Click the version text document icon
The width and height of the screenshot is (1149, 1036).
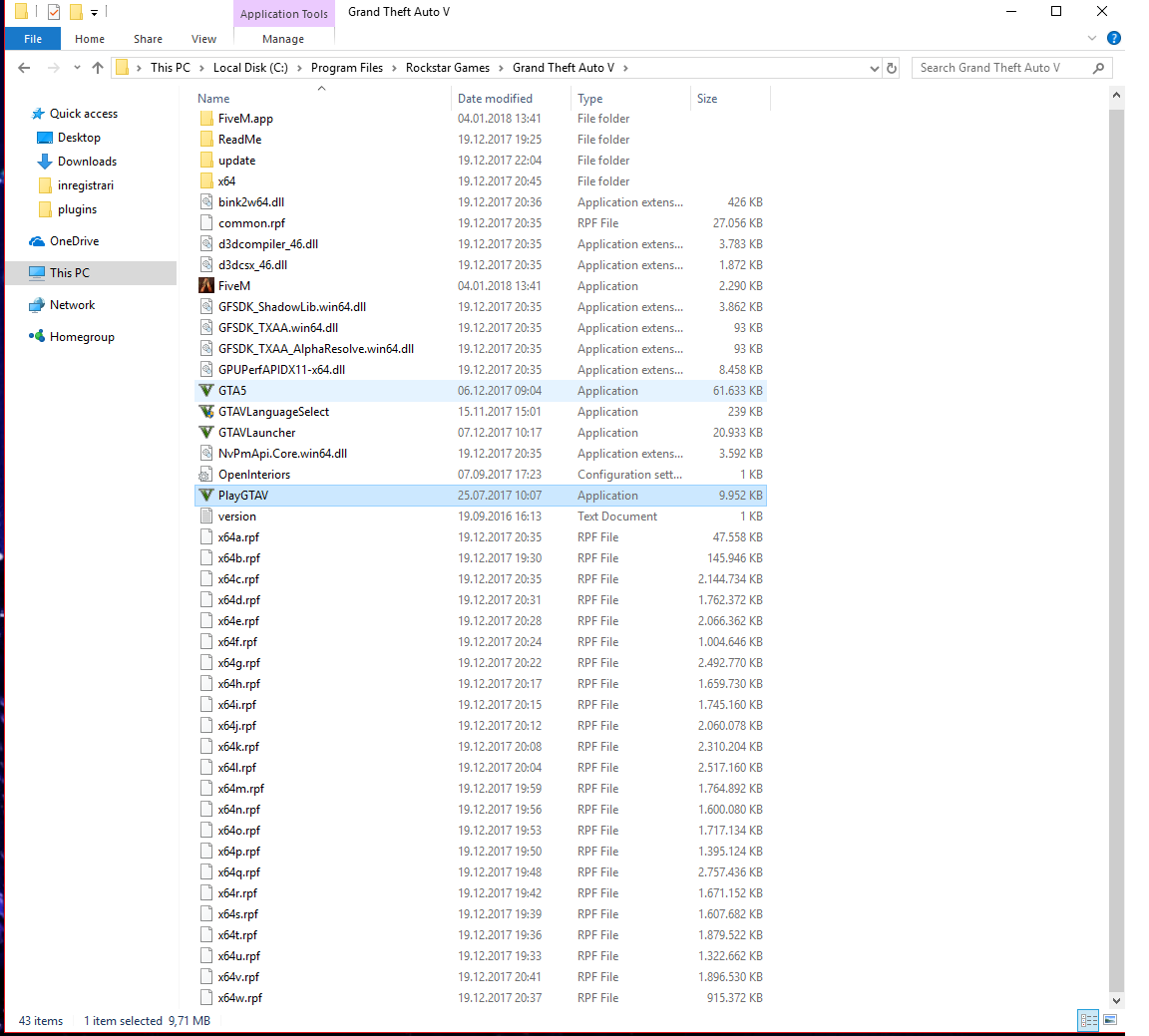205,516
